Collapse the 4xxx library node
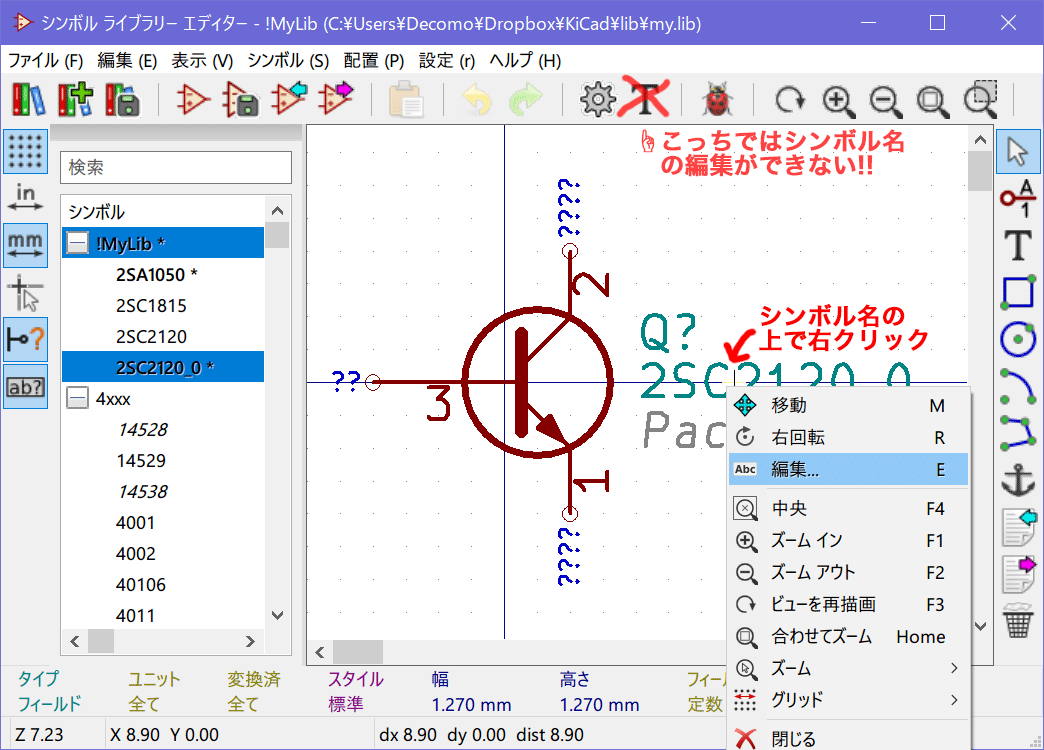The image size is (1044, 750). click(x=77, y=398)
